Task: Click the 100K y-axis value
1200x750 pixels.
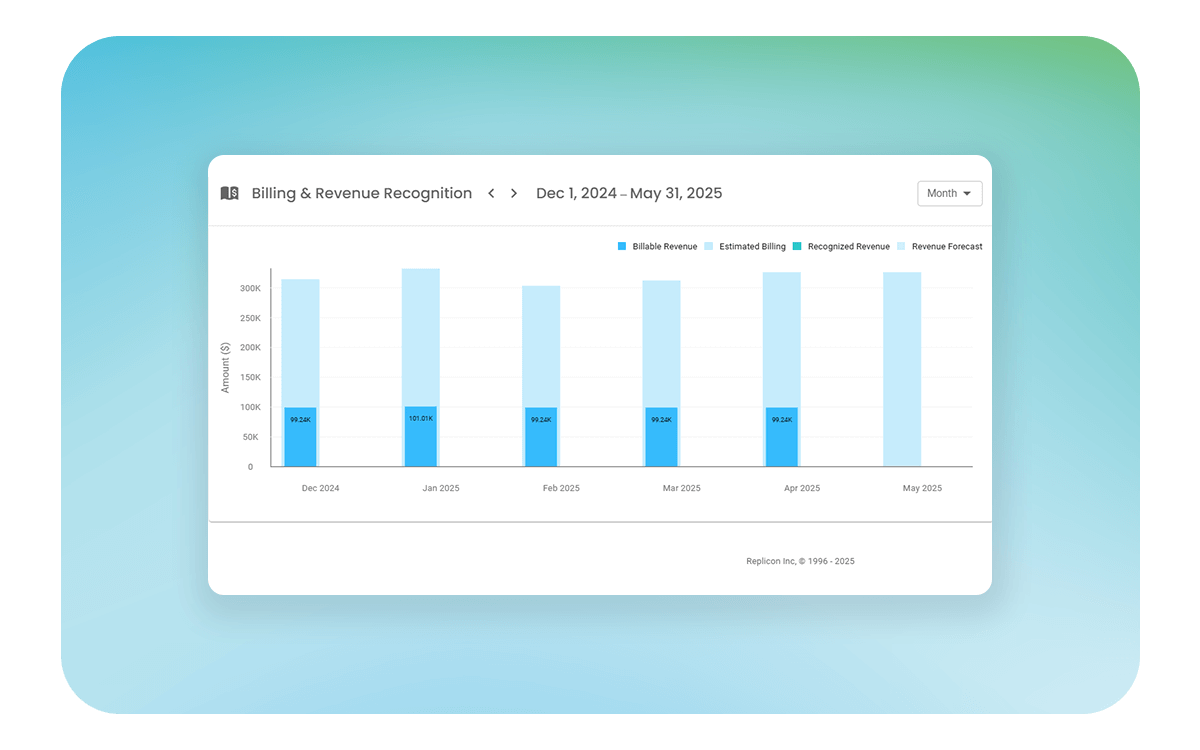Action: [x=250, y=407]
